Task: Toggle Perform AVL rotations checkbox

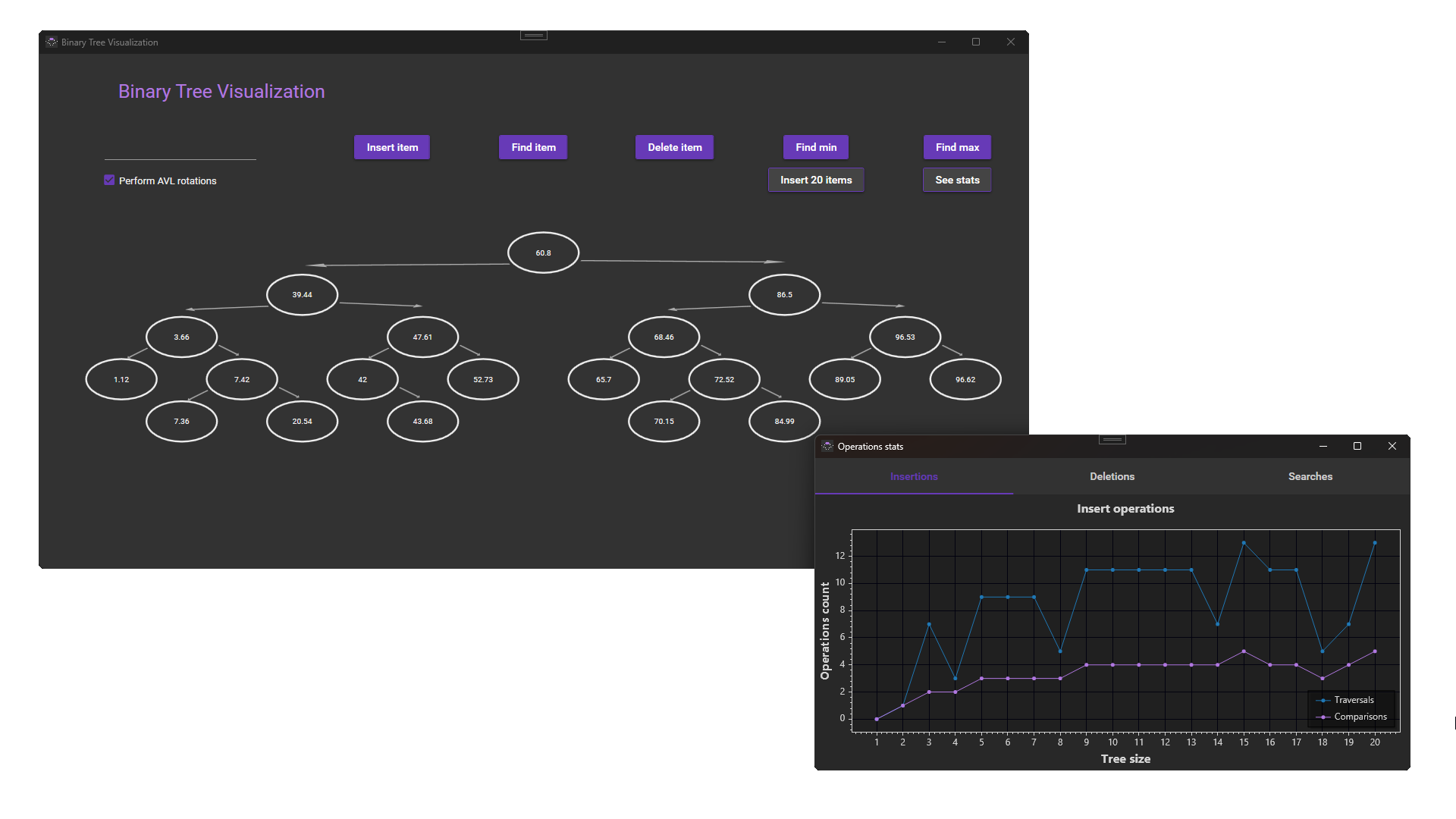Action: (x=109, y=180)
